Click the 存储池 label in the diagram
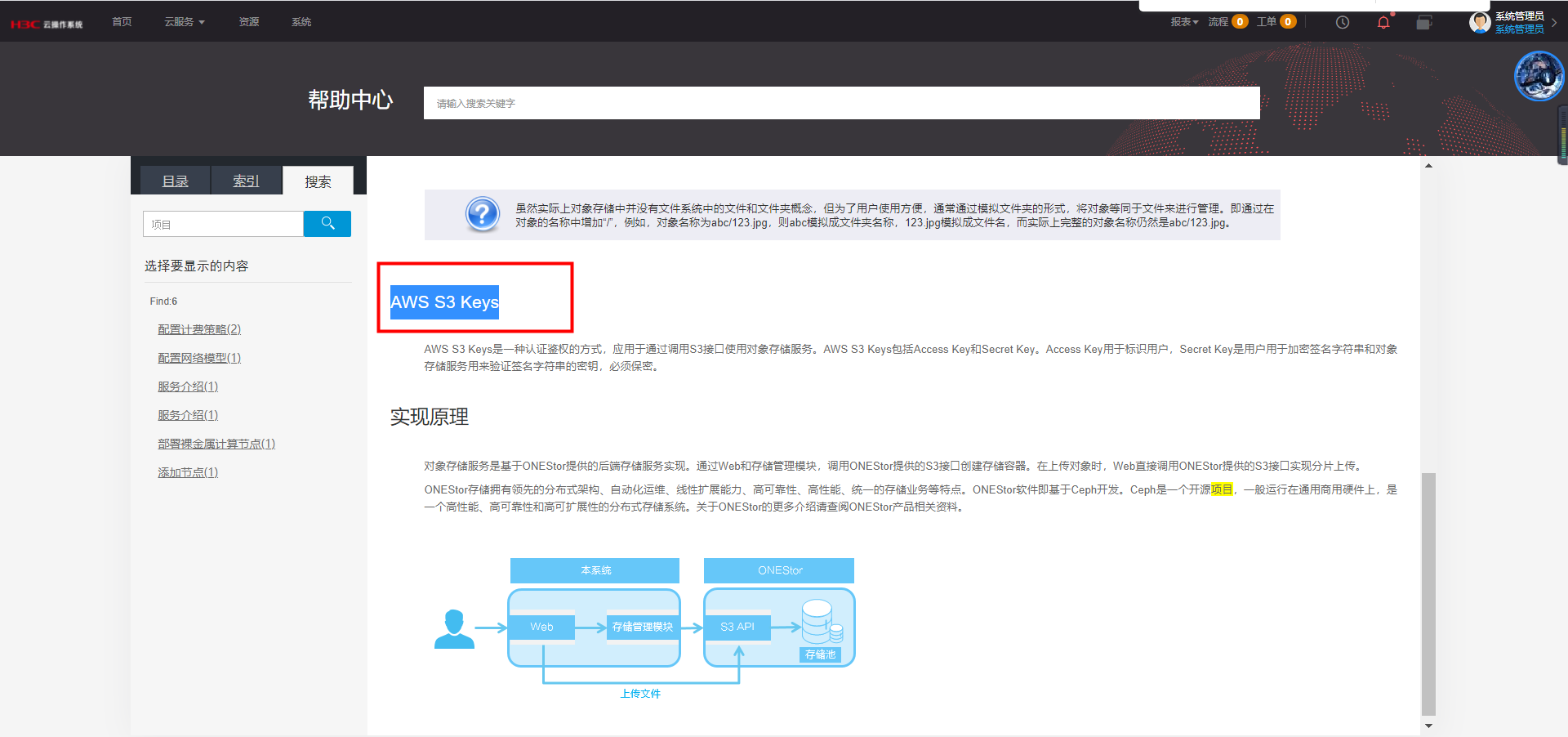Viewport: 1568px width, 737px height. [821, 654]
